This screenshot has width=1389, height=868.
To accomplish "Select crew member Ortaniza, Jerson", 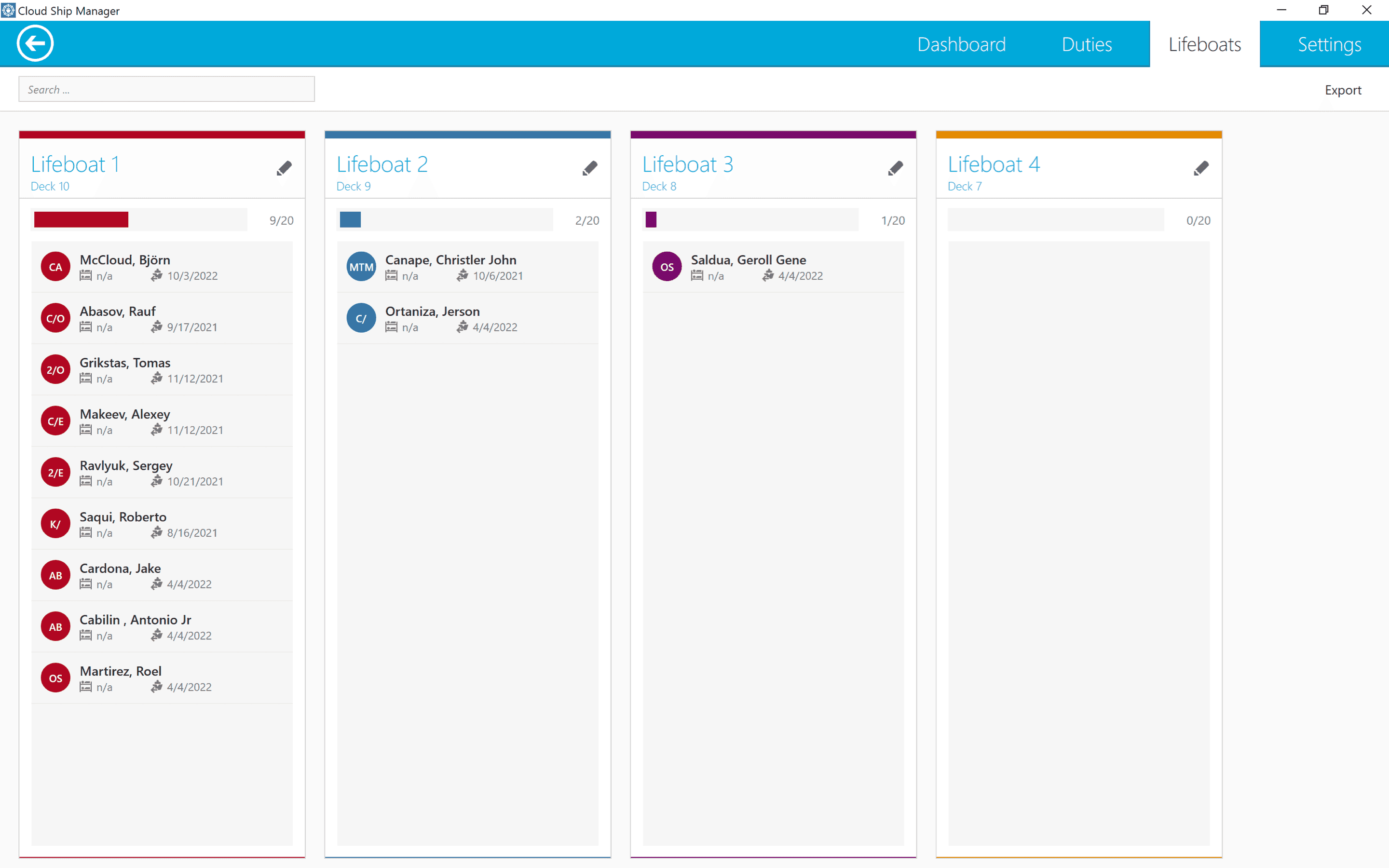I will point(468,319).
